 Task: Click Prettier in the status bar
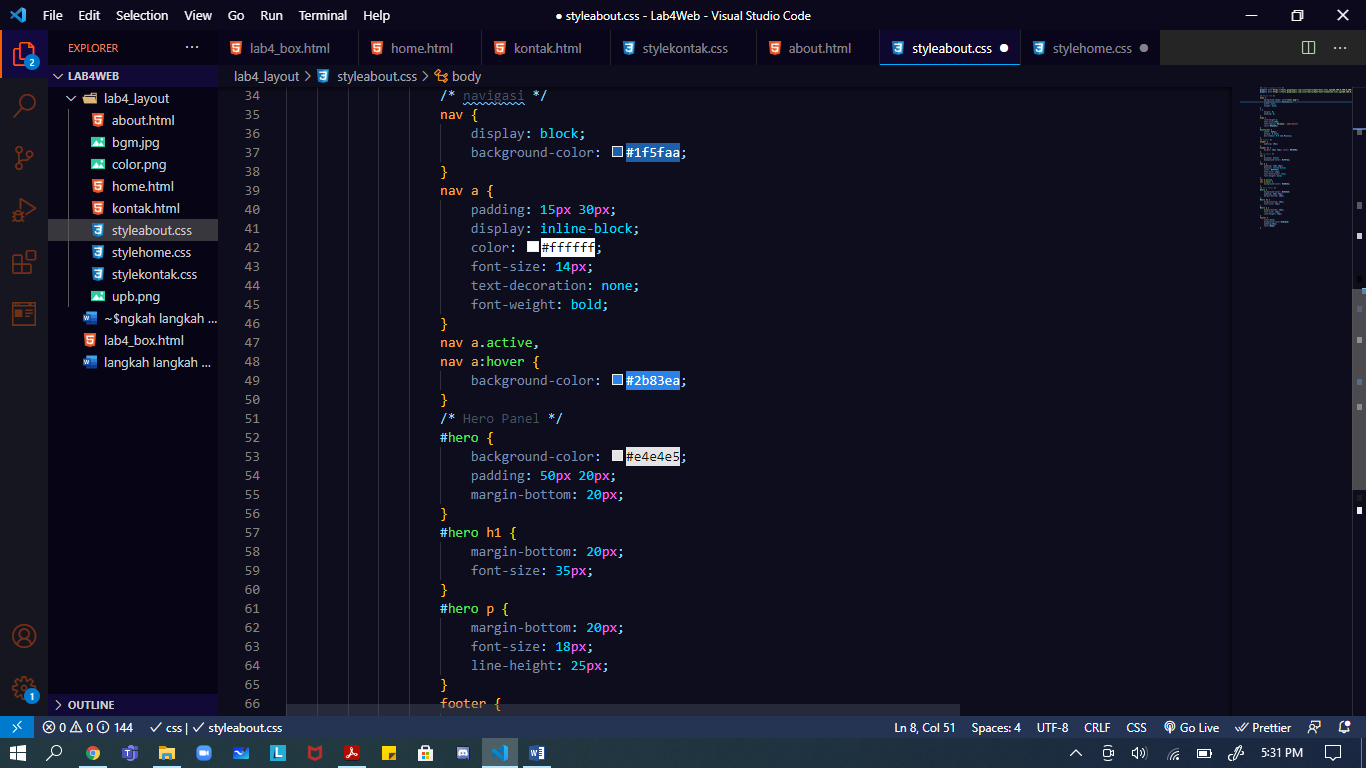point(1263,727)
